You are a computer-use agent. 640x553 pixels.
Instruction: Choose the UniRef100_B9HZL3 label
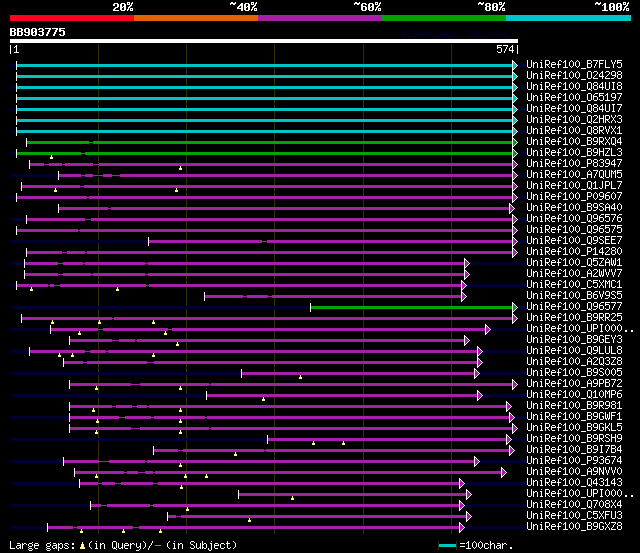click(574, 152)
